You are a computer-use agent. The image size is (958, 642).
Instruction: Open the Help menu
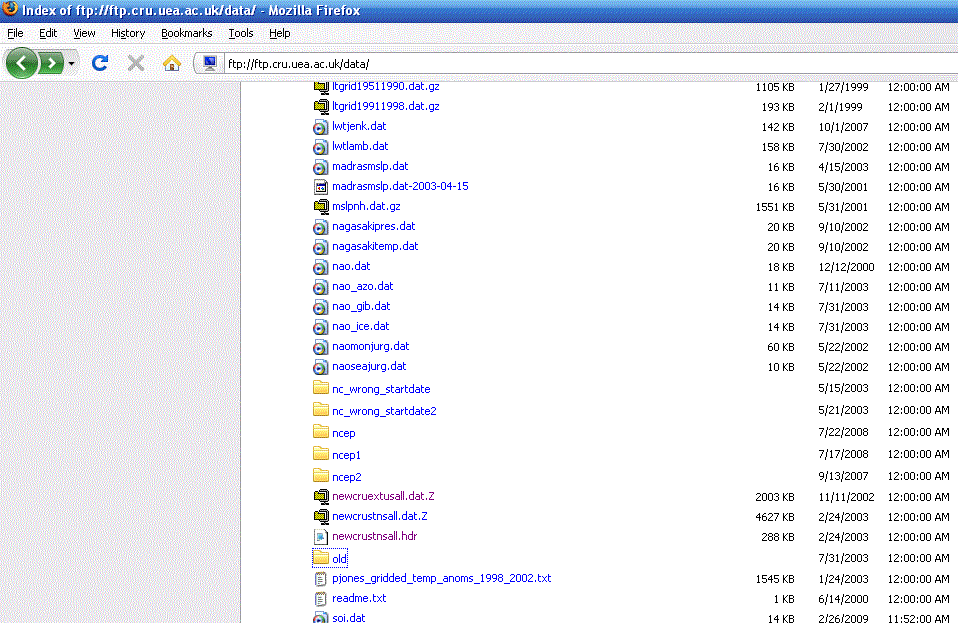[280, 33]
